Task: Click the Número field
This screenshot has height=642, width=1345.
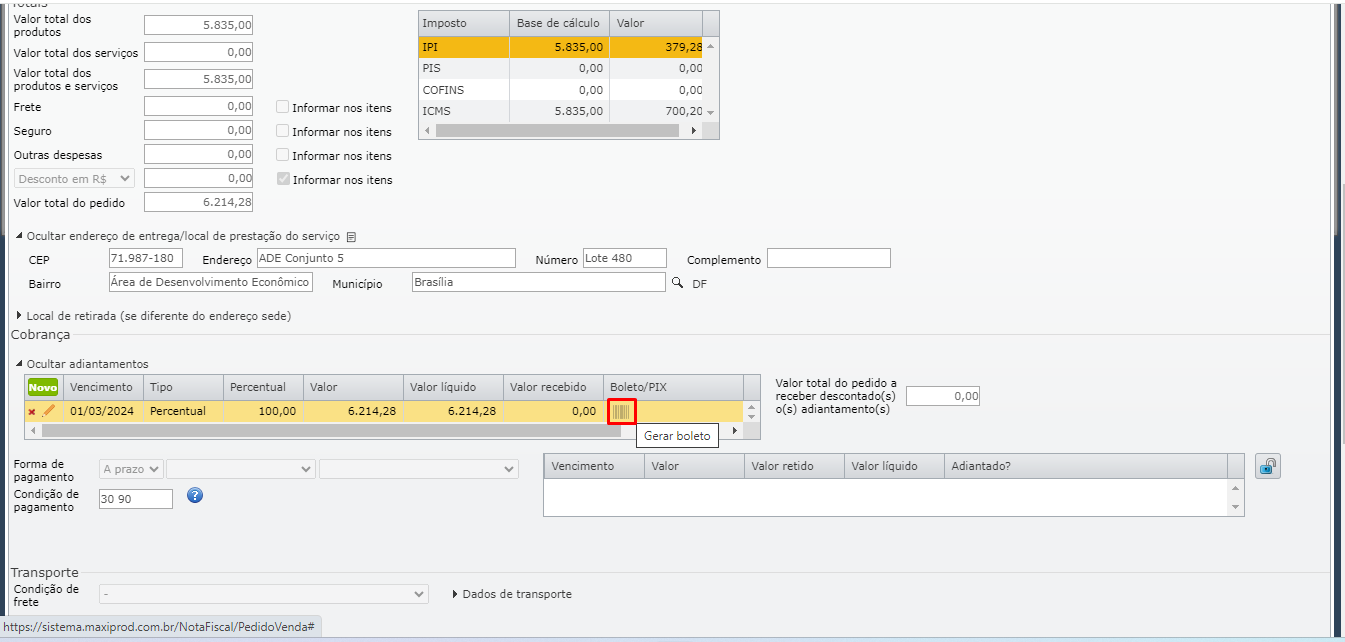Action: pyautogui.click(x=625, y=258)
